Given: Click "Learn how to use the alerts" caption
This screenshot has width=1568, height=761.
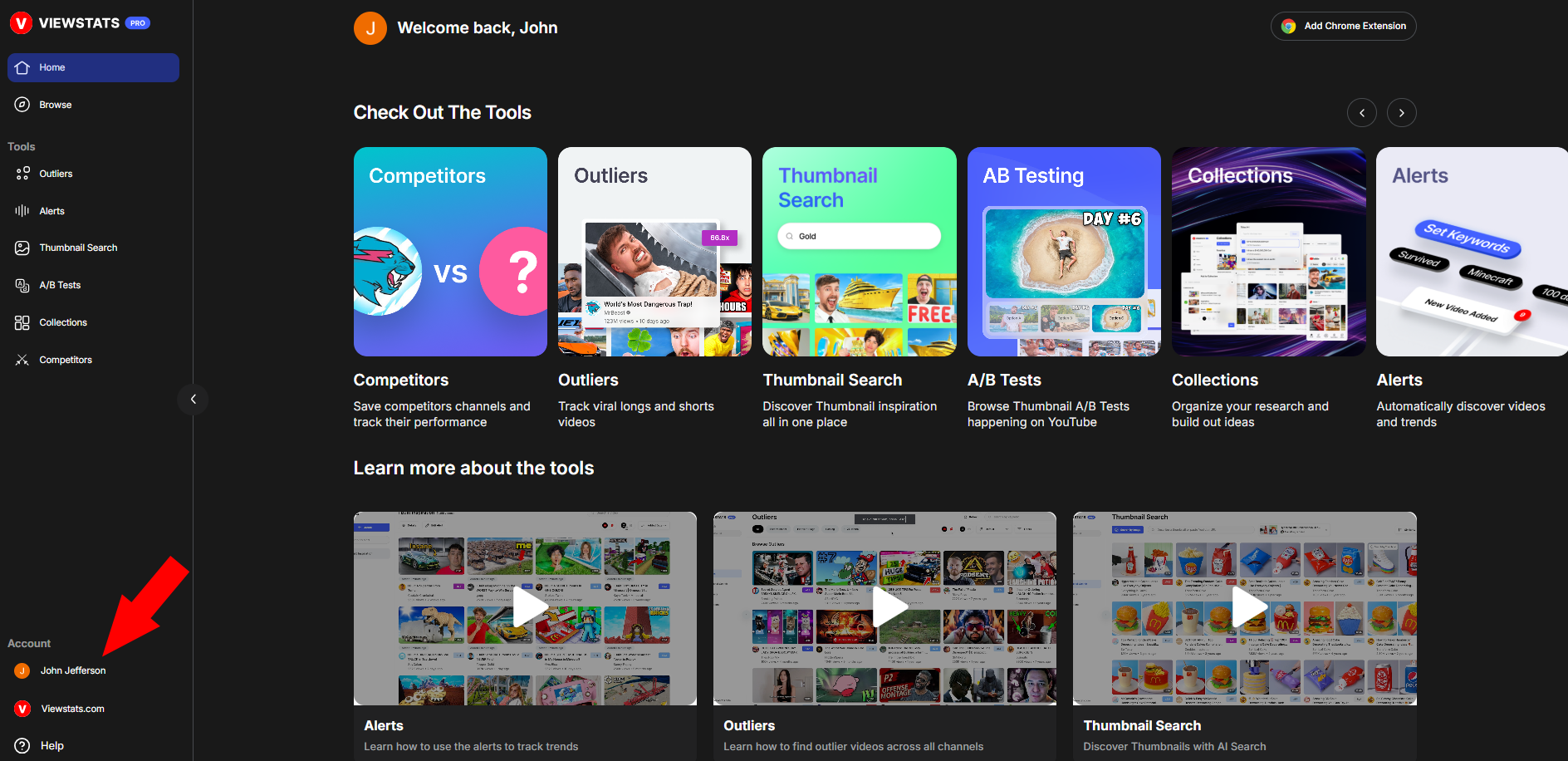Looking at the screenshot, I should point(471,747).
